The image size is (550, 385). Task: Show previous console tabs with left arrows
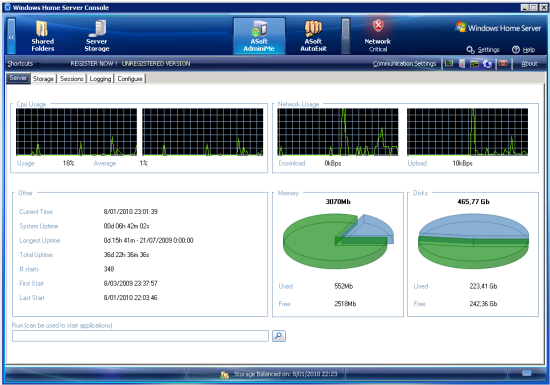point(11,36)
